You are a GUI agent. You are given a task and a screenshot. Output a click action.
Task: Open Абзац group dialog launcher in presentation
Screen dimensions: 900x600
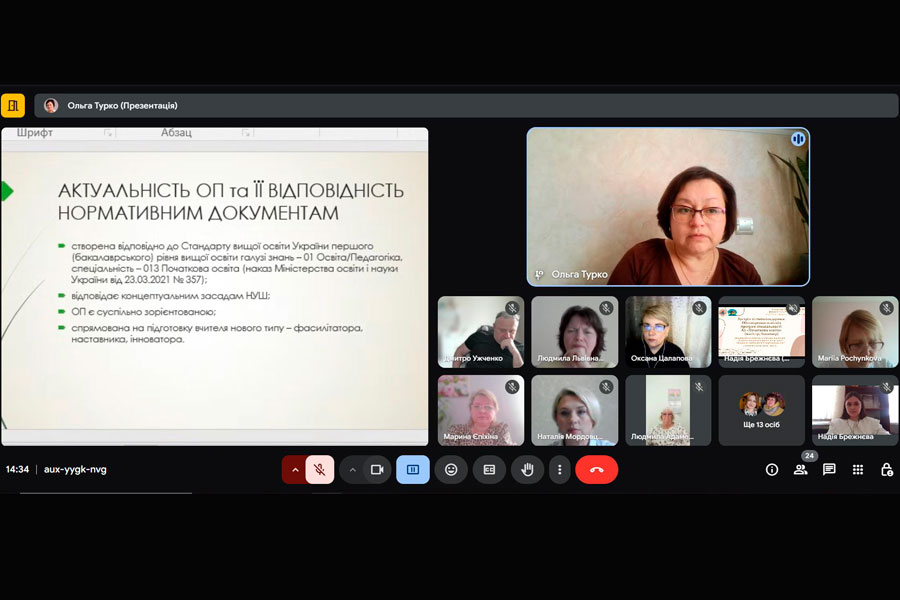tap(246, 133)
